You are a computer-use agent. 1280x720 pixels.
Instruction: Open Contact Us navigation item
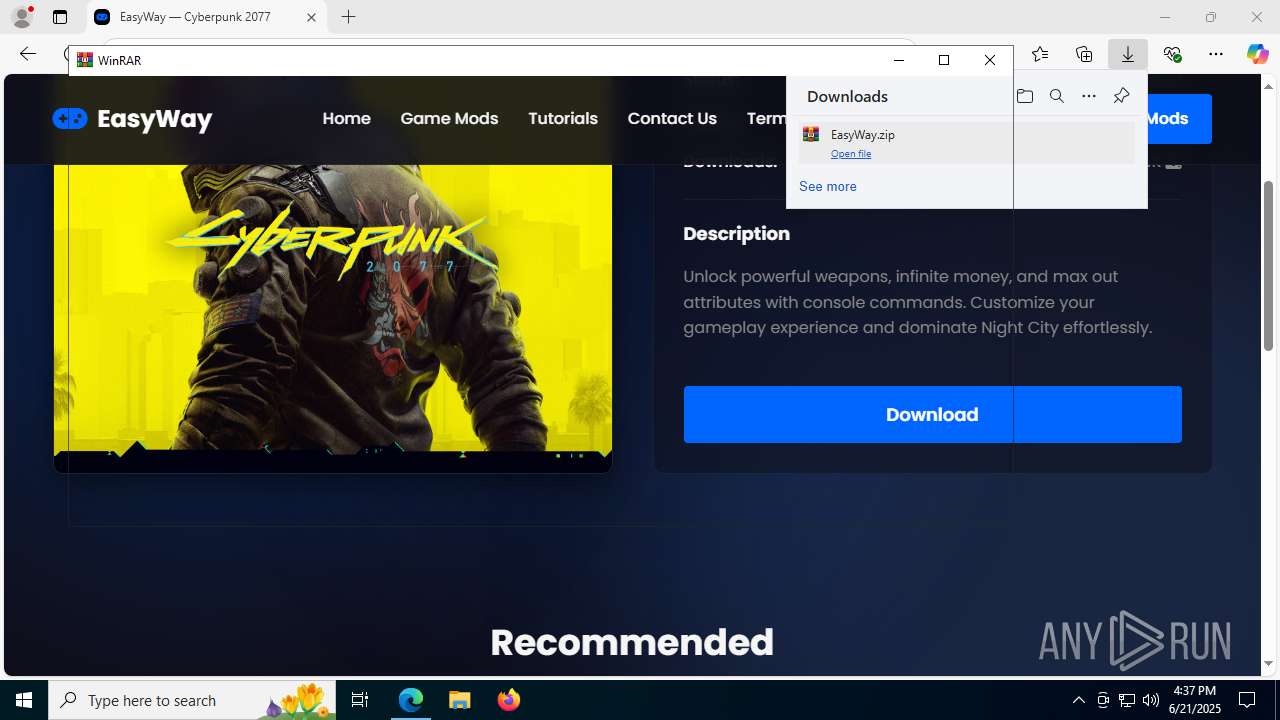click(672, 118)
